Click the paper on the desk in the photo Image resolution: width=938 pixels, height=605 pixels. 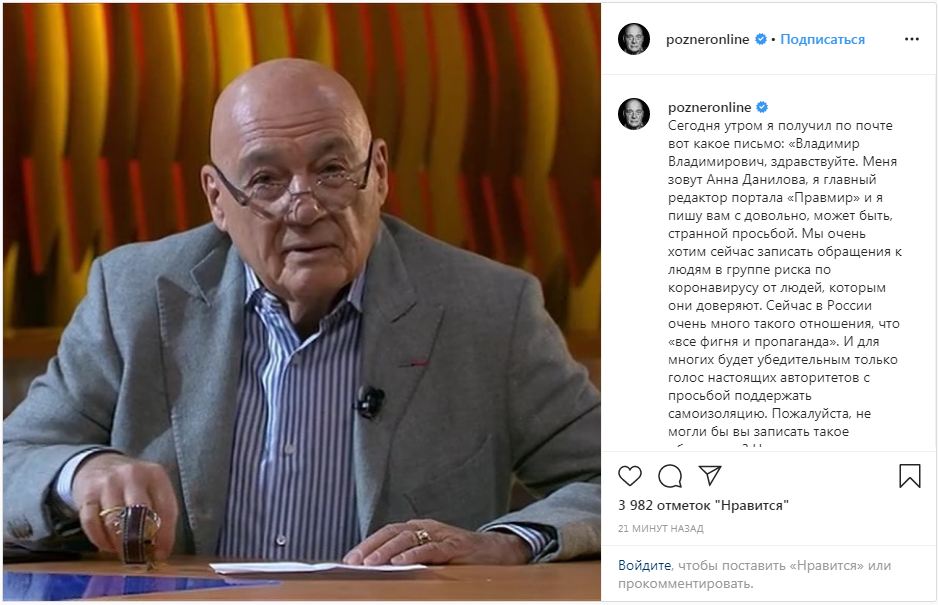coord(317,567)
